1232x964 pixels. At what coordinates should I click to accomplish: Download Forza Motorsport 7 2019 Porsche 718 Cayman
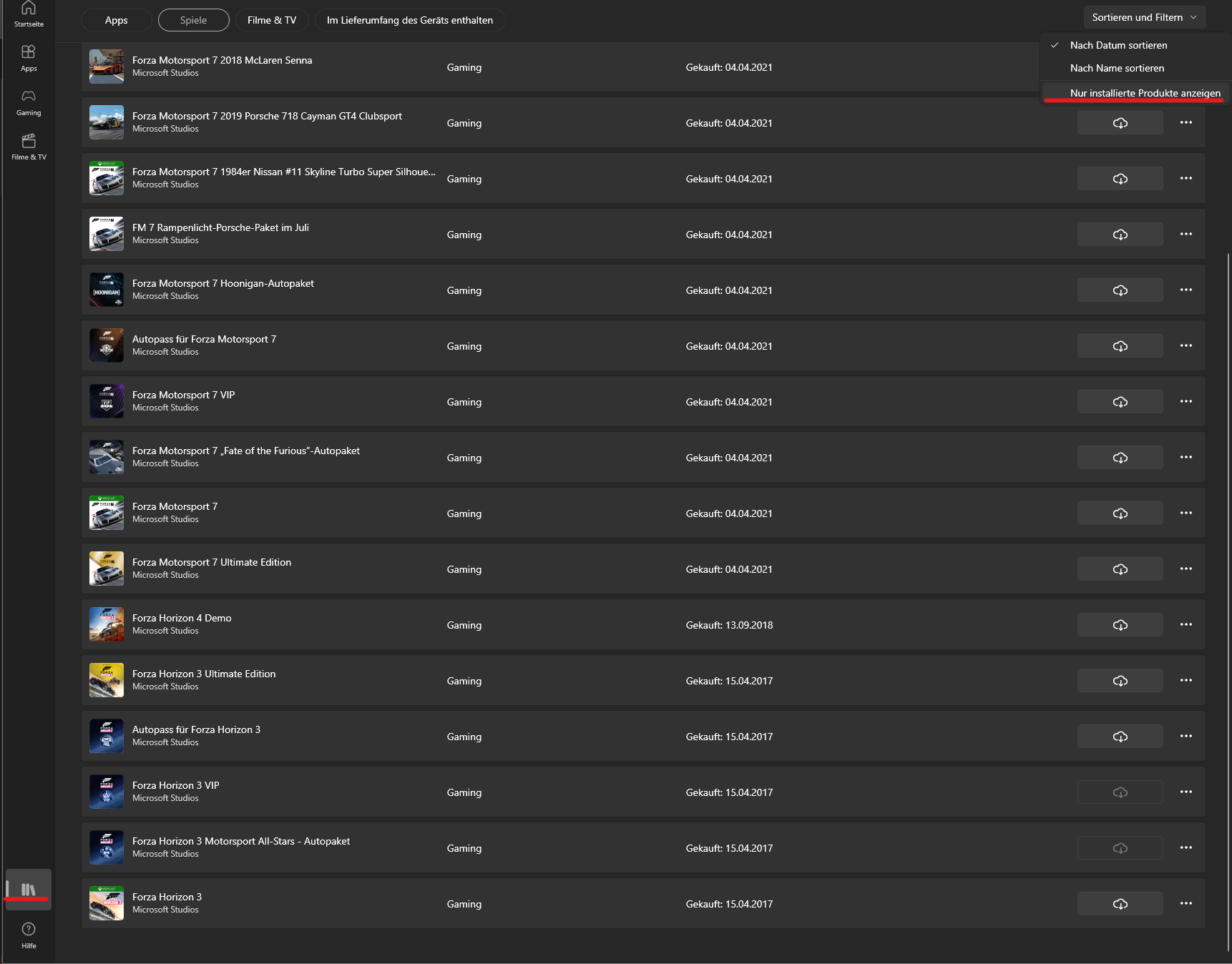(1120, 123)
